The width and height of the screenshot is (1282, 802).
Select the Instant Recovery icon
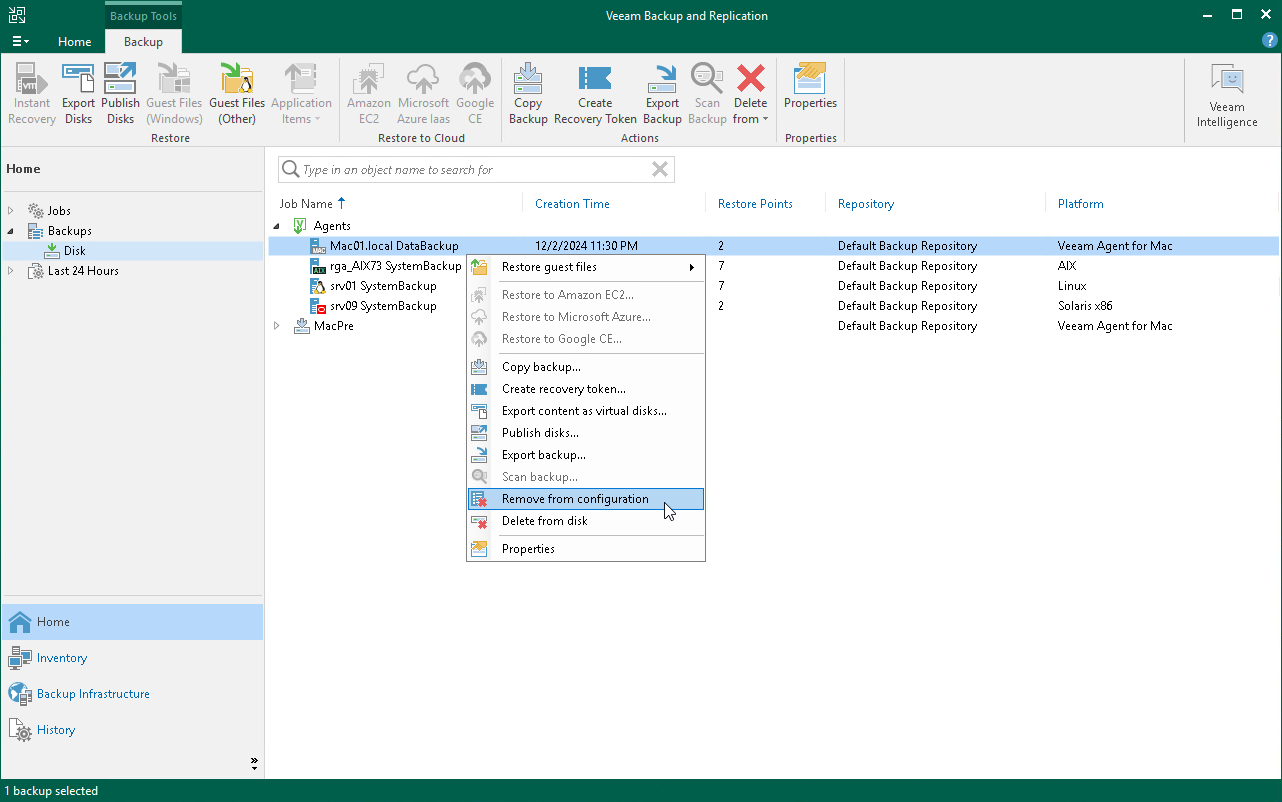click(31, 92)
